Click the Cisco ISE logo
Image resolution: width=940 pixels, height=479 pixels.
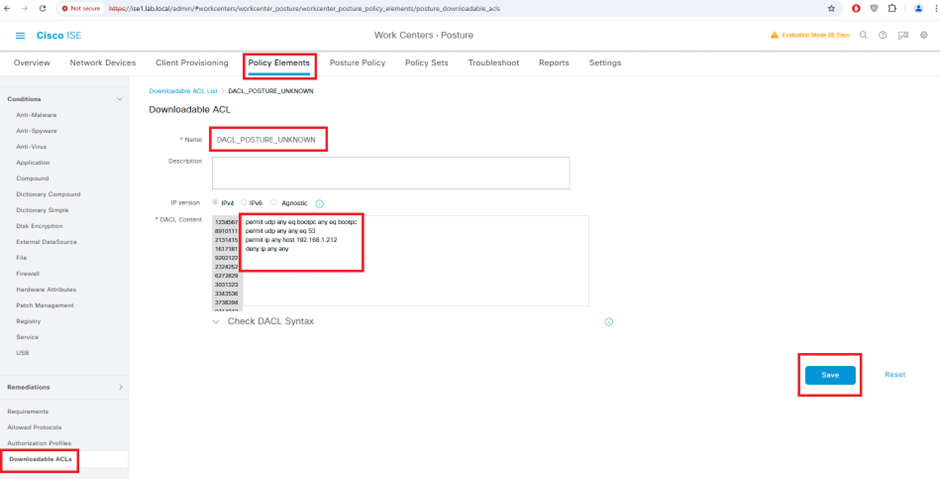[x=59, y=35]
